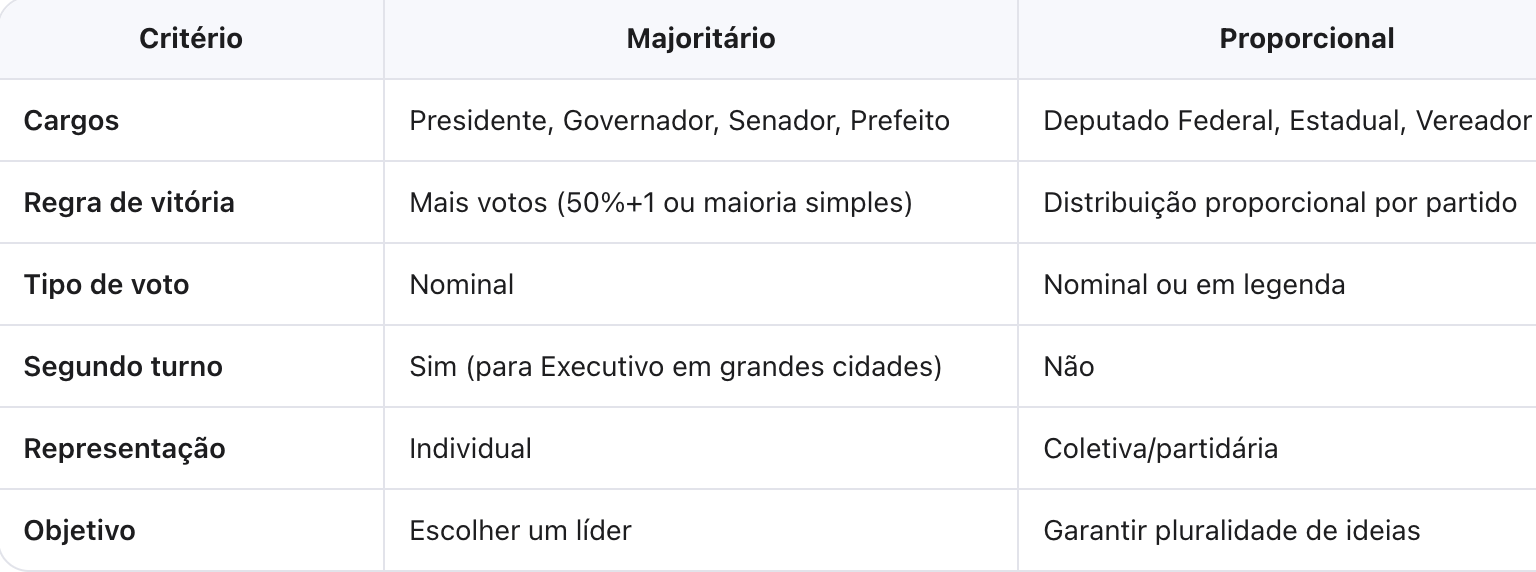Select the Escolher um líder cell
This screenshot has height=572, width=1536.
pos(520,530)
